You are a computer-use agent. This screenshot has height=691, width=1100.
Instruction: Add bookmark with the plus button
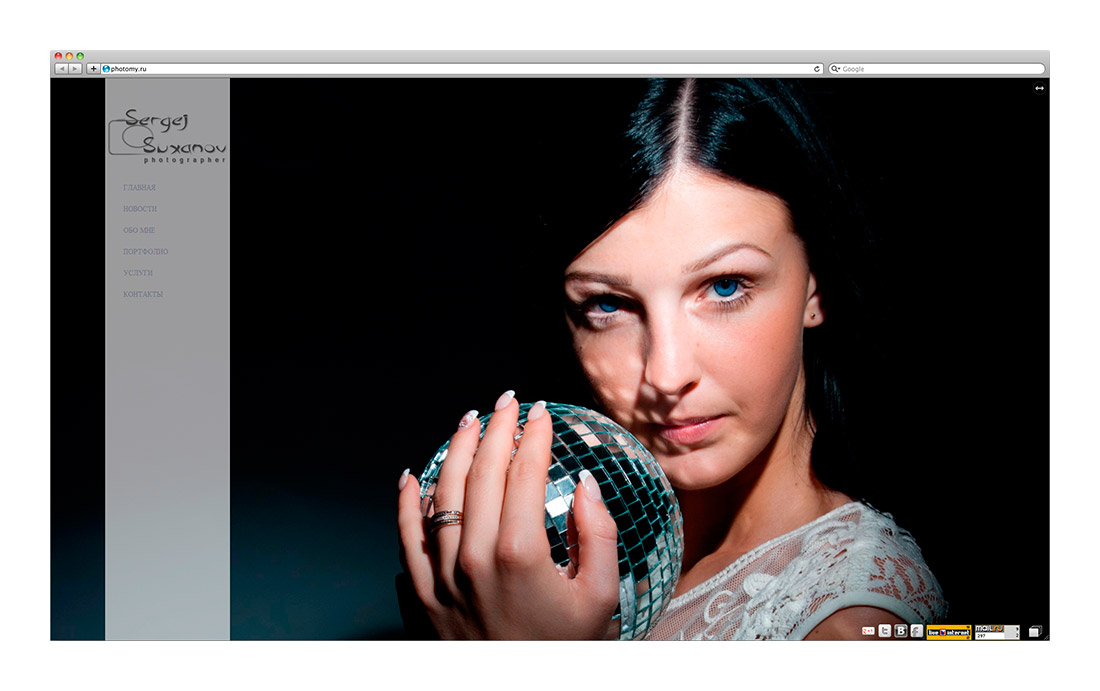point(93,69)
